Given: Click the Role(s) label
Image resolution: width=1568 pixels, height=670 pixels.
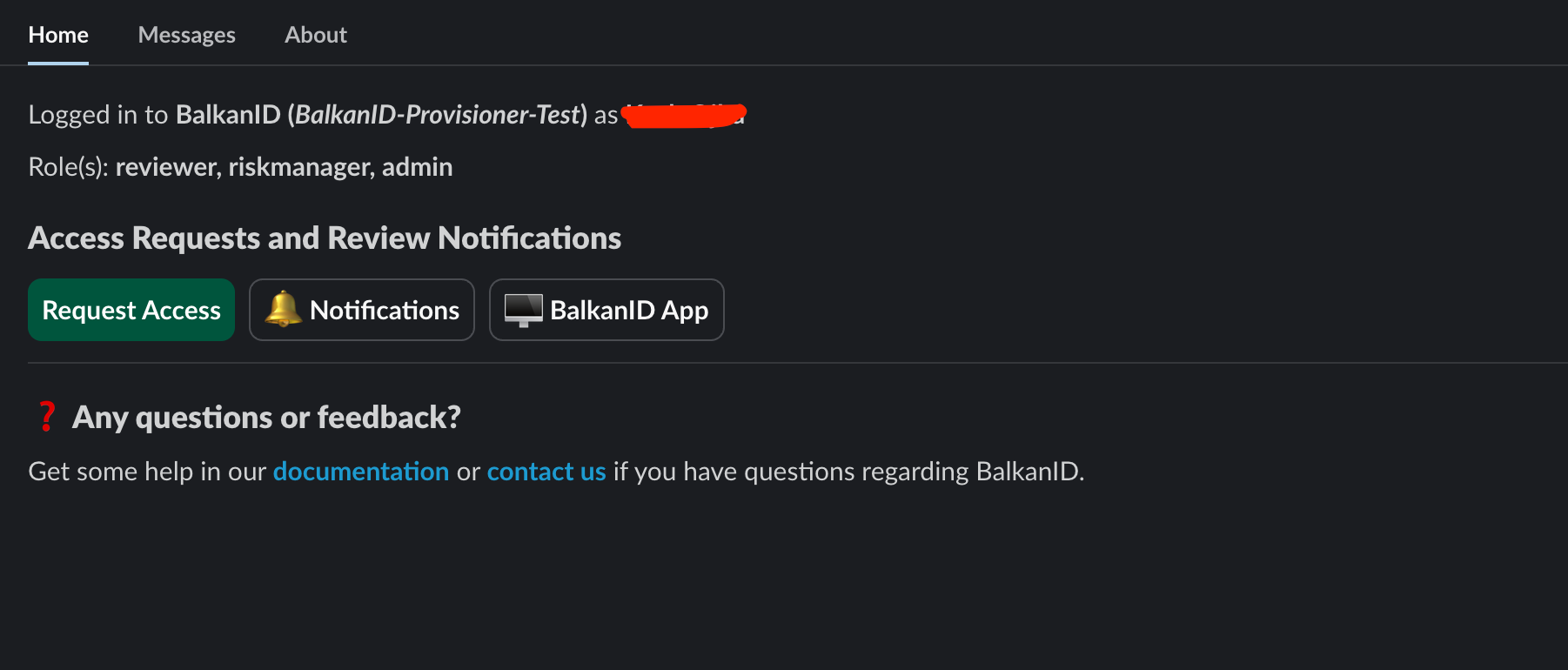Looking at the screenshot, I should (68, 167).
